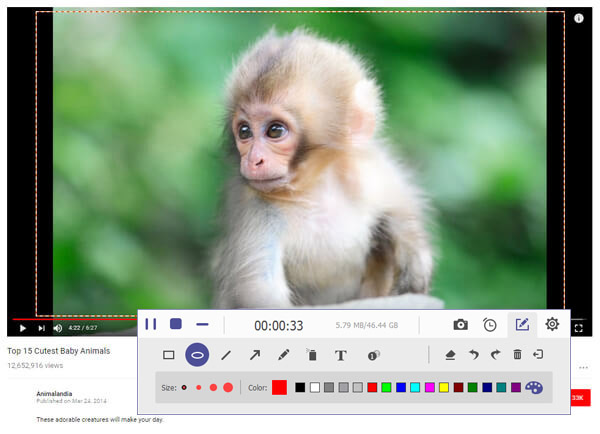The image size is (600, 434).
Task: Choose the largest brush size dot
Action: click(x=228, y=387)
